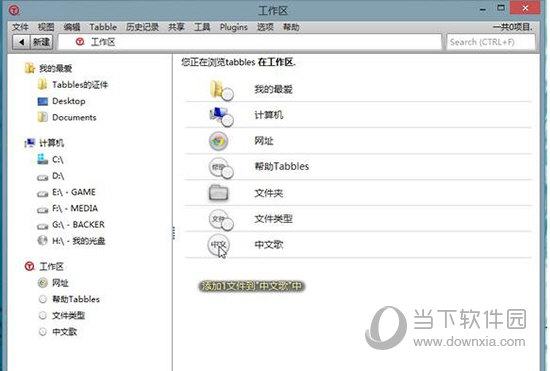
Task: Open the Plugins menu
Action: click(234, 27)
